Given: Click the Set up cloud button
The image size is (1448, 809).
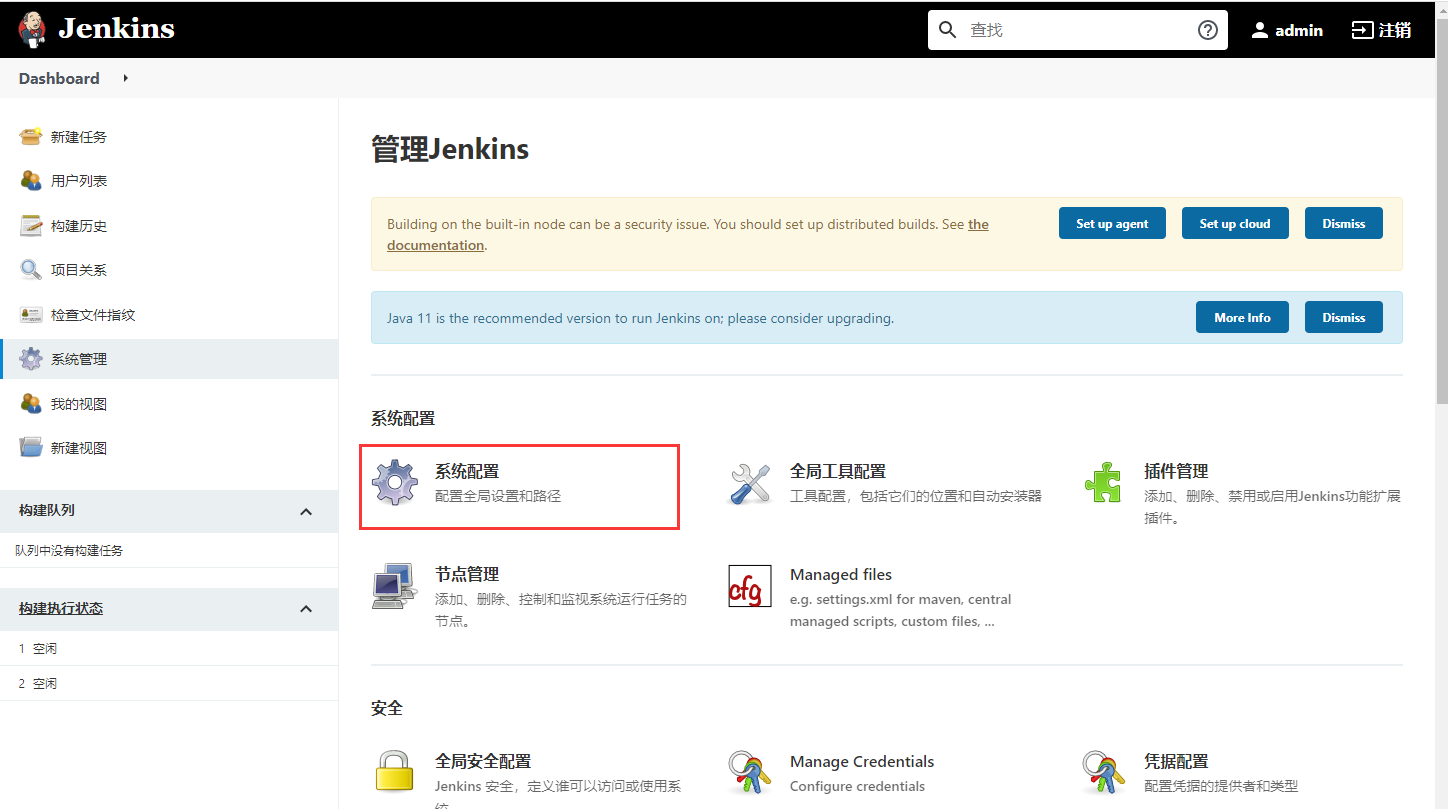Looking at the screenshot, I should coord(1235,223).
